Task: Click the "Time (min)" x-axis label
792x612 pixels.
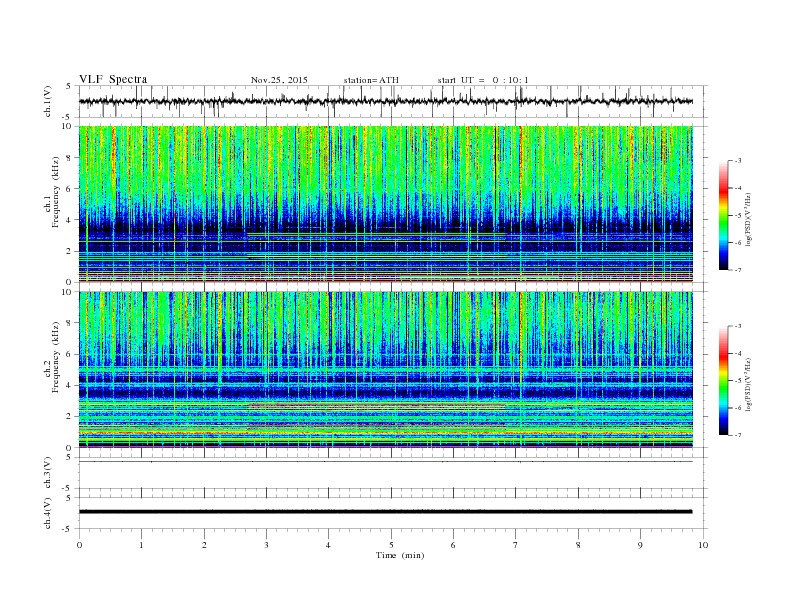Action: pyautogui.click(x=400, y=555)
